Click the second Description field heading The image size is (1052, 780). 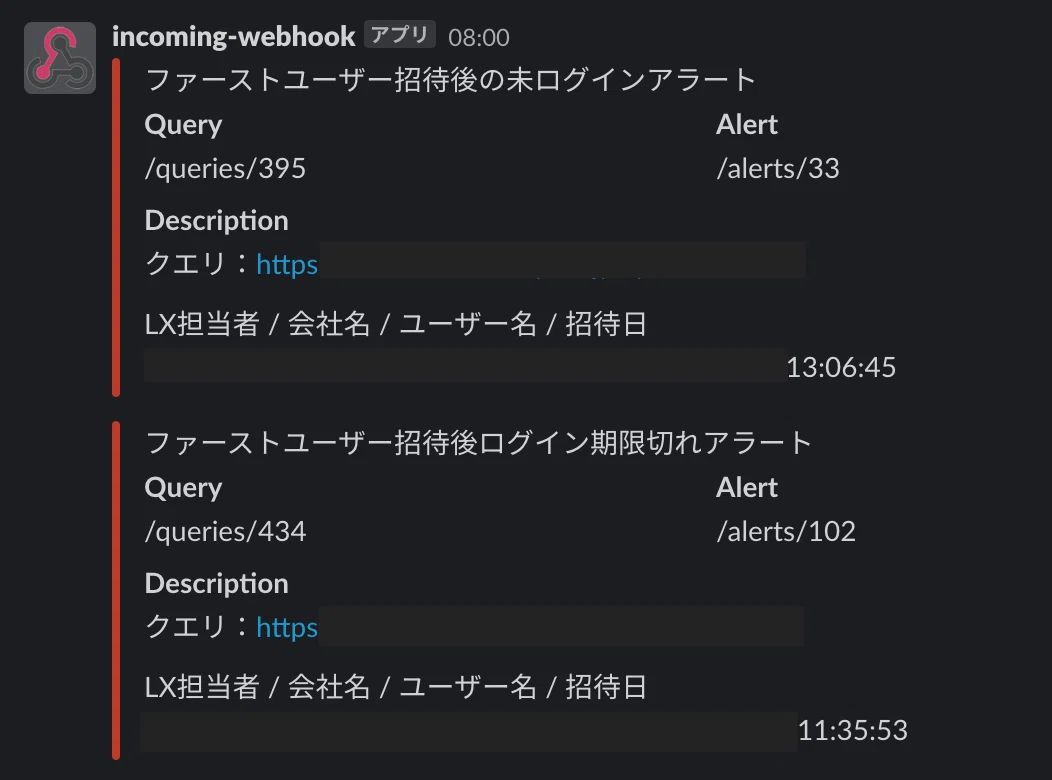coord(217,583)
